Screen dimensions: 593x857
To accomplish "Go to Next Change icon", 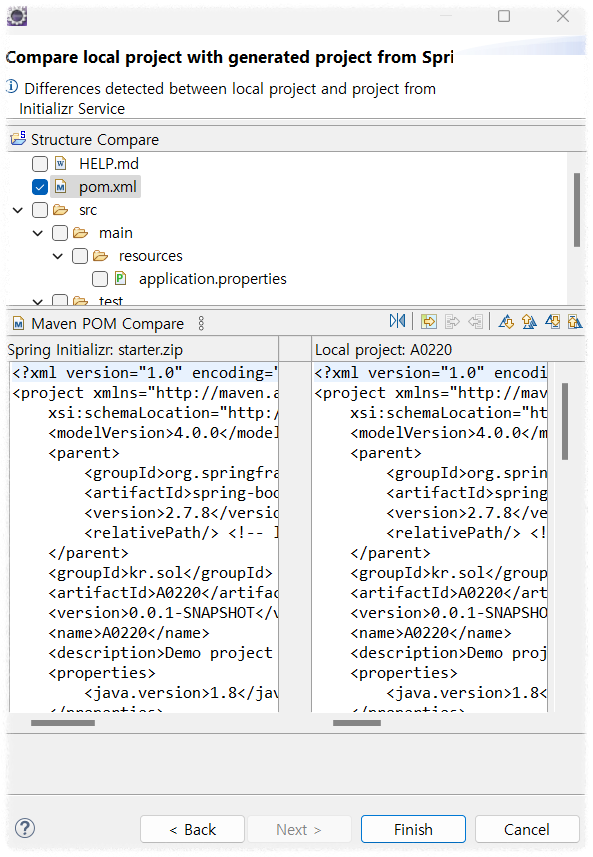I will [553, 321].
